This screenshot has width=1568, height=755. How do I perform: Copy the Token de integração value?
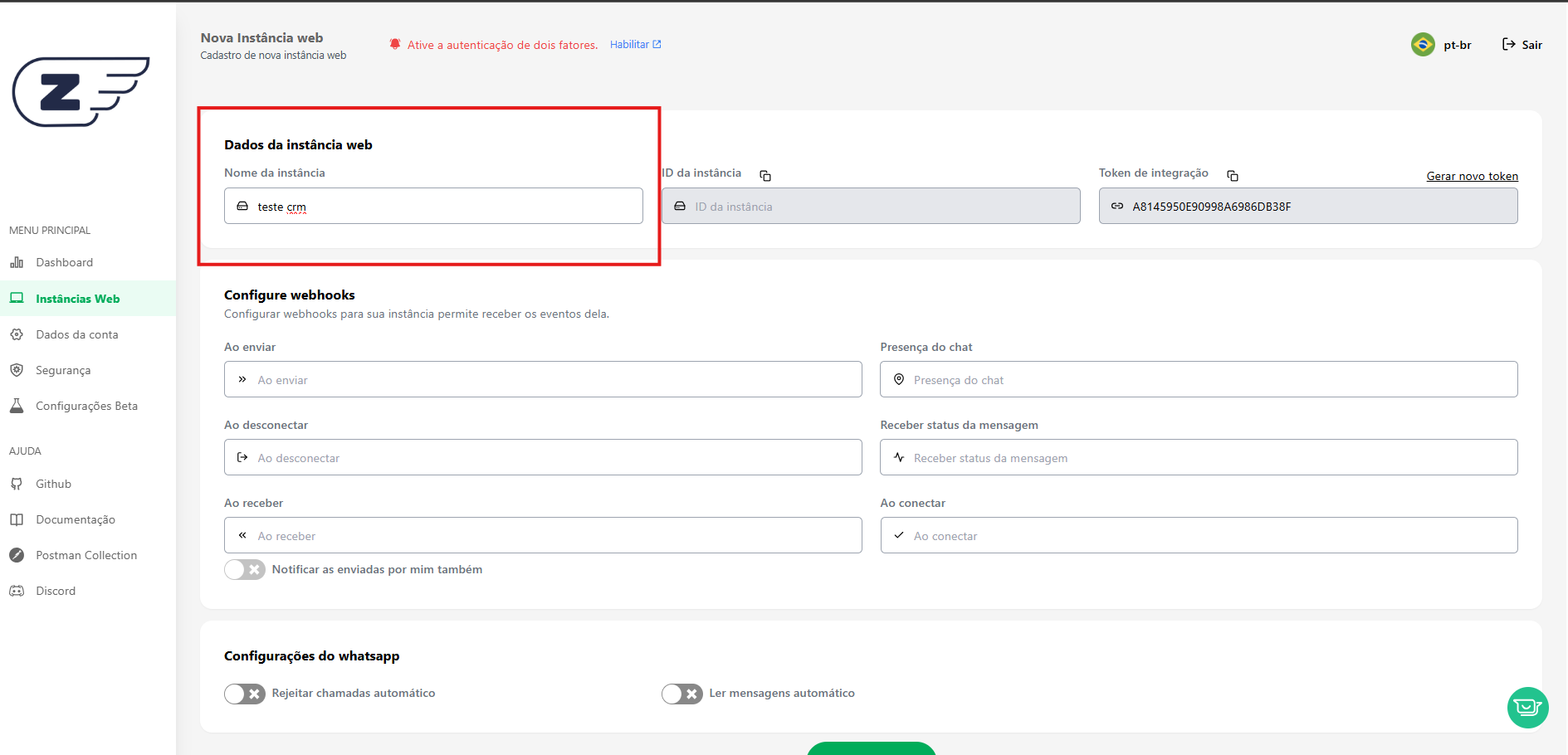coord(1233,175)
